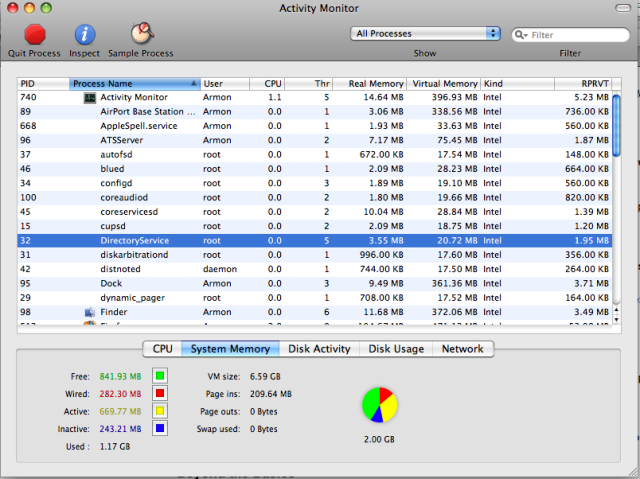Viewport: 640px width, 479px height.
Task: Click the scrollbar down arrow
Action: [617, 320]
